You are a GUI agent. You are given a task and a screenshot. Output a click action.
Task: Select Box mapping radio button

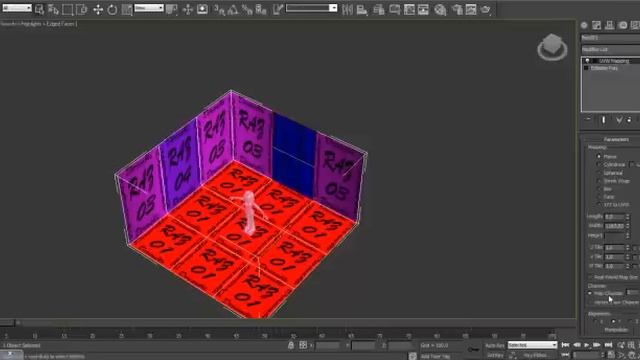click(599, 189)
